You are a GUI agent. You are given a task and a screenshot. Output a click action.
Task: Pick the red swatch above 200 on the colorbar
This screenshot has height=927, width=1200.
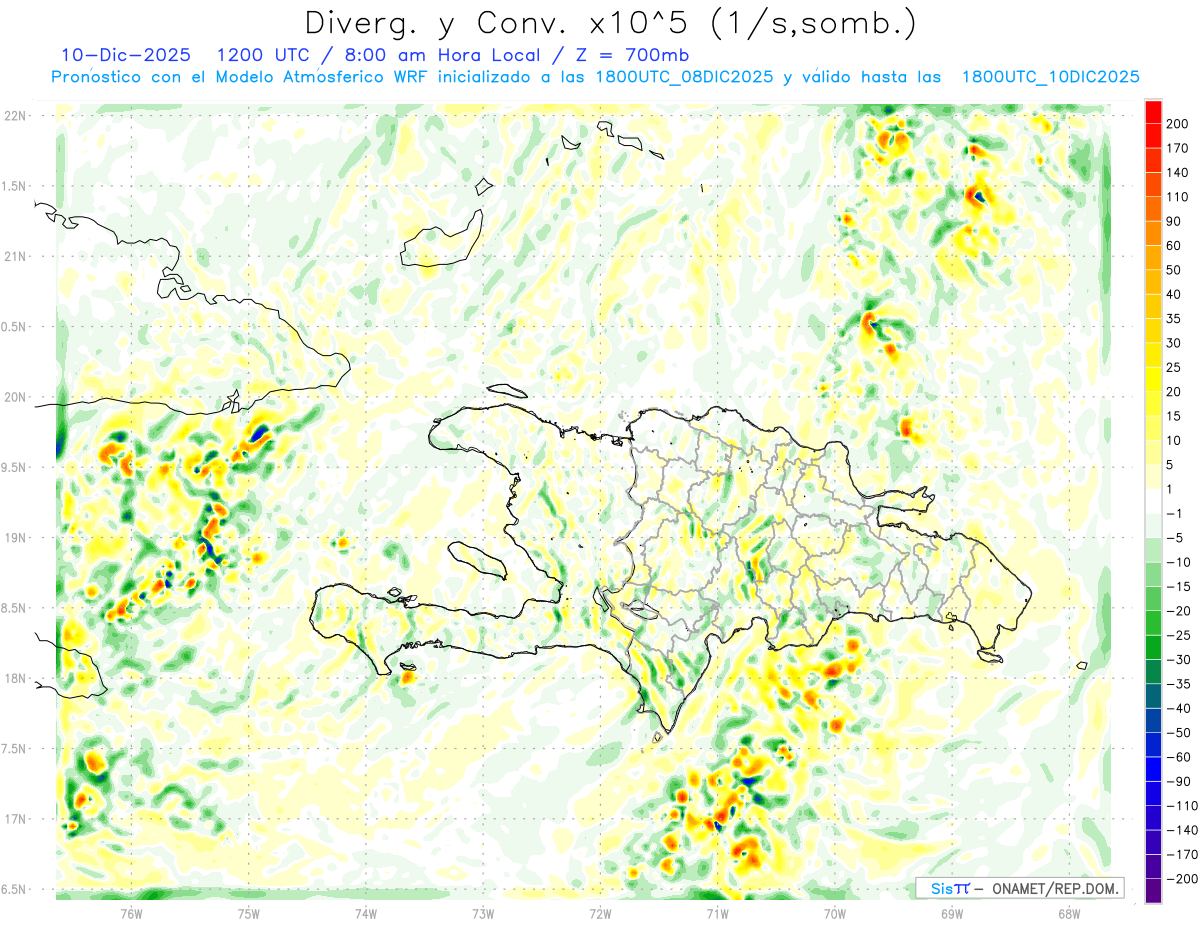1153,112
